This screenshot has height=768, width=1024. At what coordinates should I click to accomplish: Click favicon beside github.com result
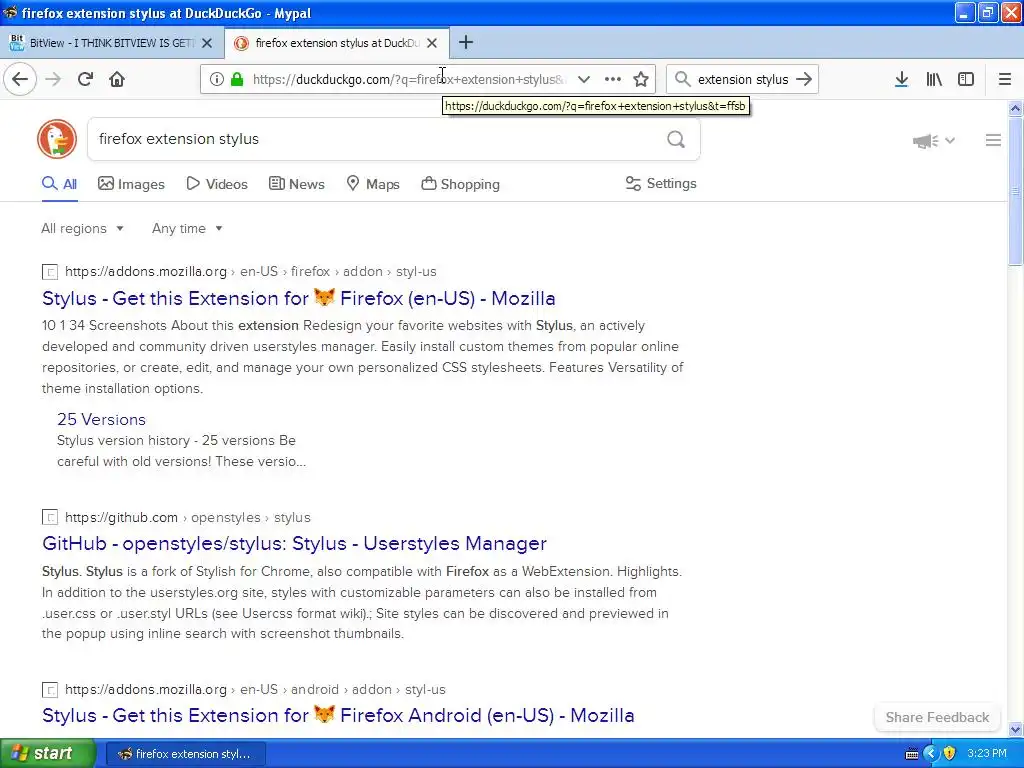(x=50, y=517)
